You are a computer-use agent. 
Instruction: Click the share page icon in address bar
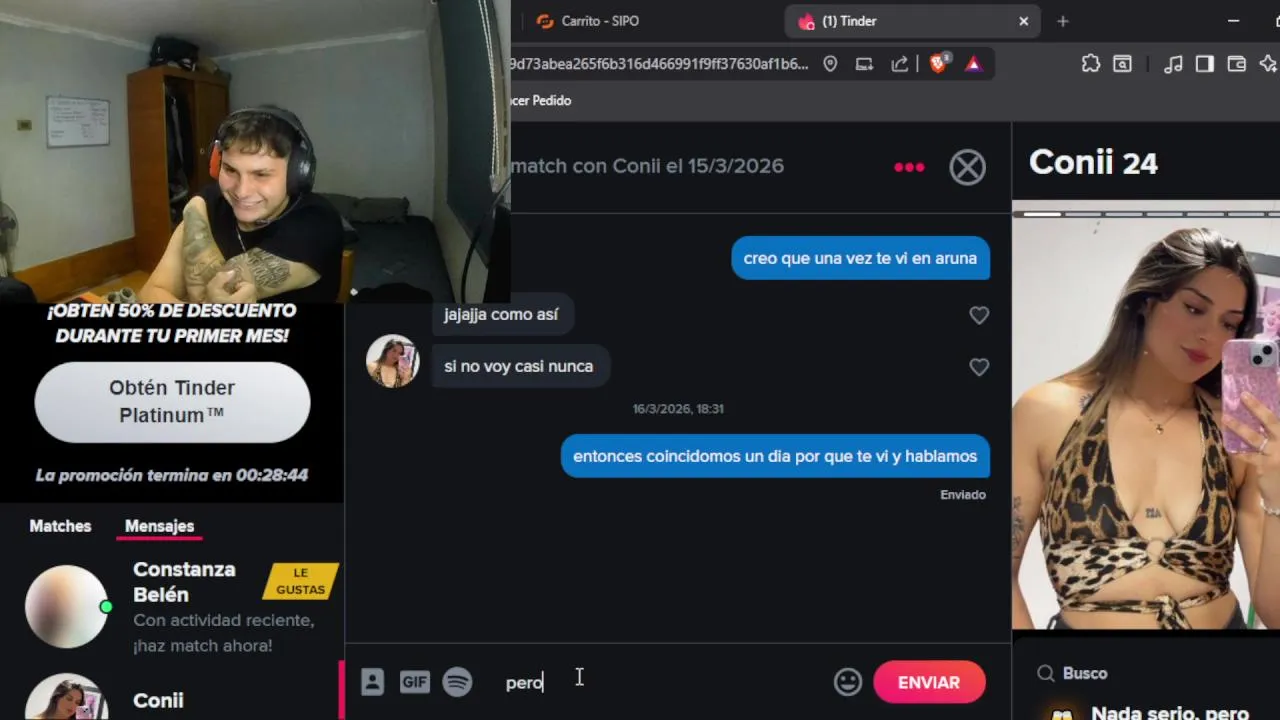pyautogui.click(x=900, y=63)
